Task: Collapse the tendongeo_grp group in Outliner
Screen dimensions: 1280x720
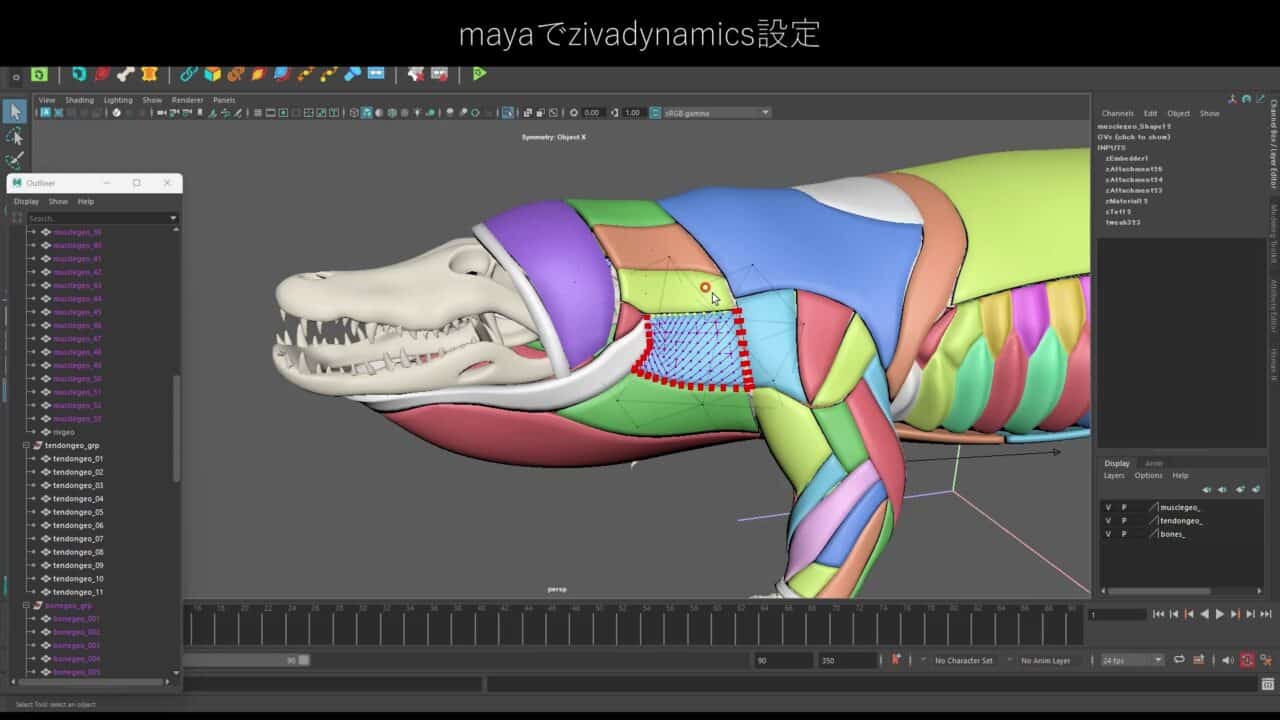Action: coord(27,445)
